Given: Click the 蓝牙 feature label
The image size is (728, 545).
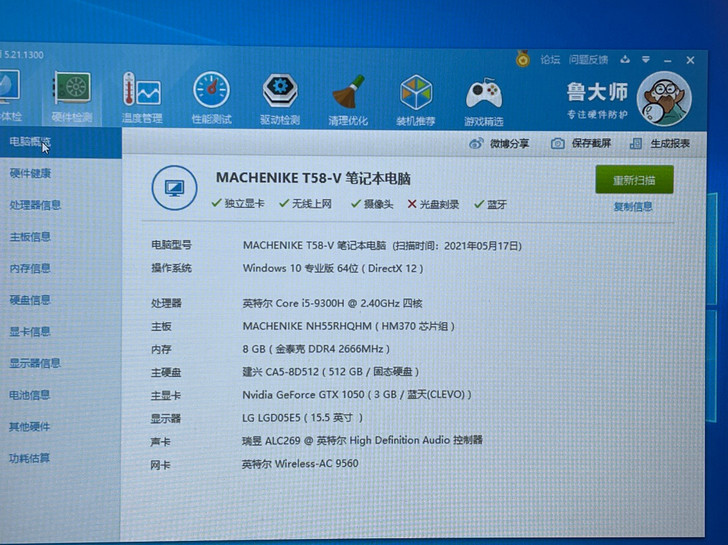Looking at the screenshot, I should tap(496, 204).
